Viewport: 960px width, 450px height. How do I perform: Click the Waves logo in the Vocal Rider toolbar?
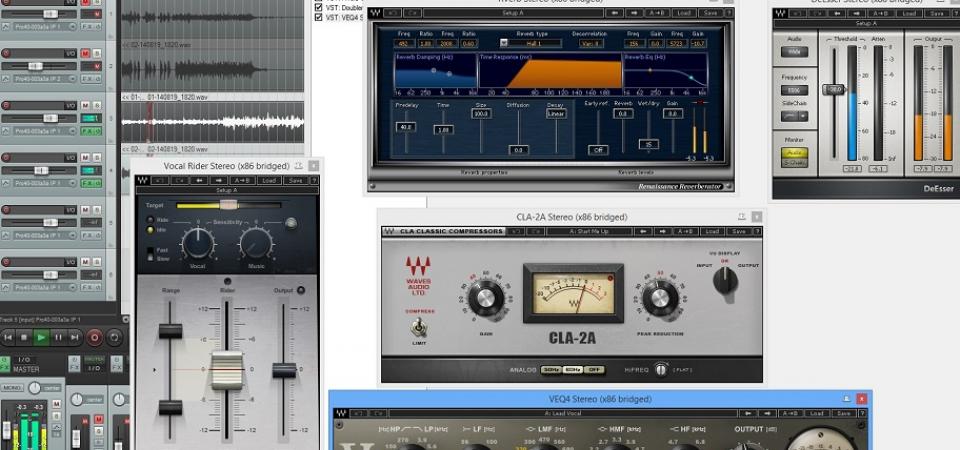pos(143,181)
